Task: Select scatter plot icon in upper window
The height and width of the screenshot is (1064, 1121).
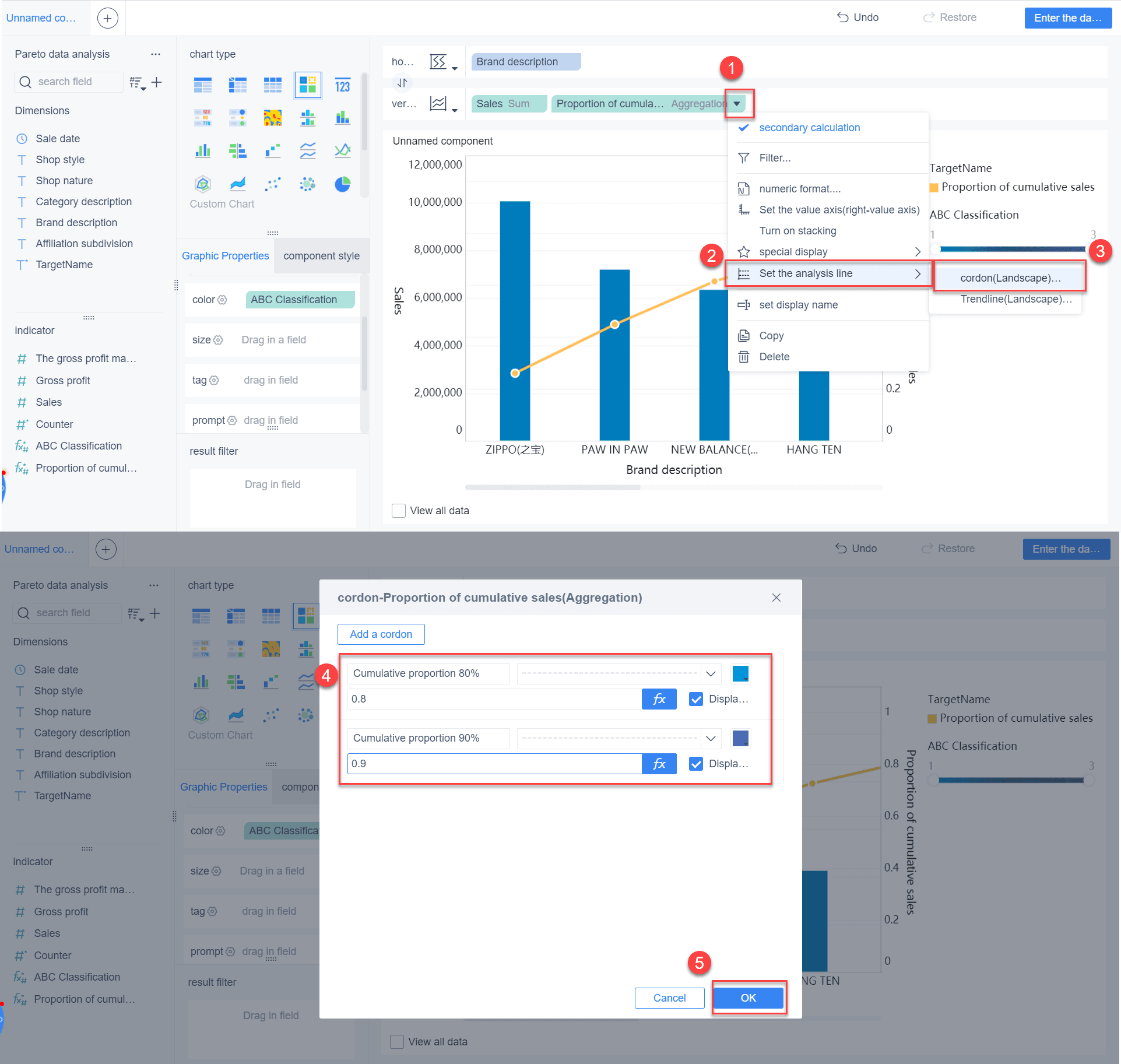Action: point(272,184)
